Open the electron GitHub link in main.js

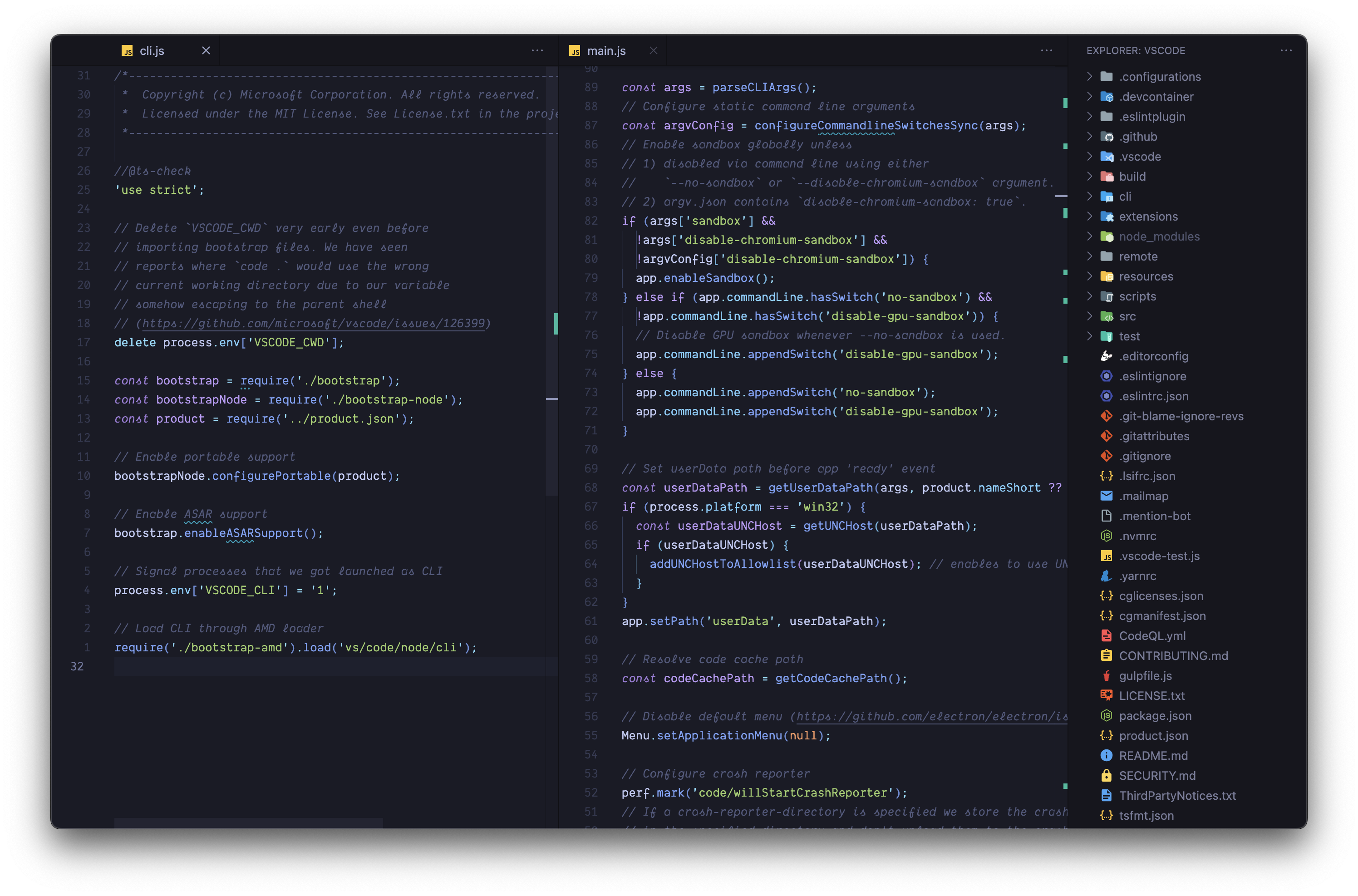(x=931, y=717)
